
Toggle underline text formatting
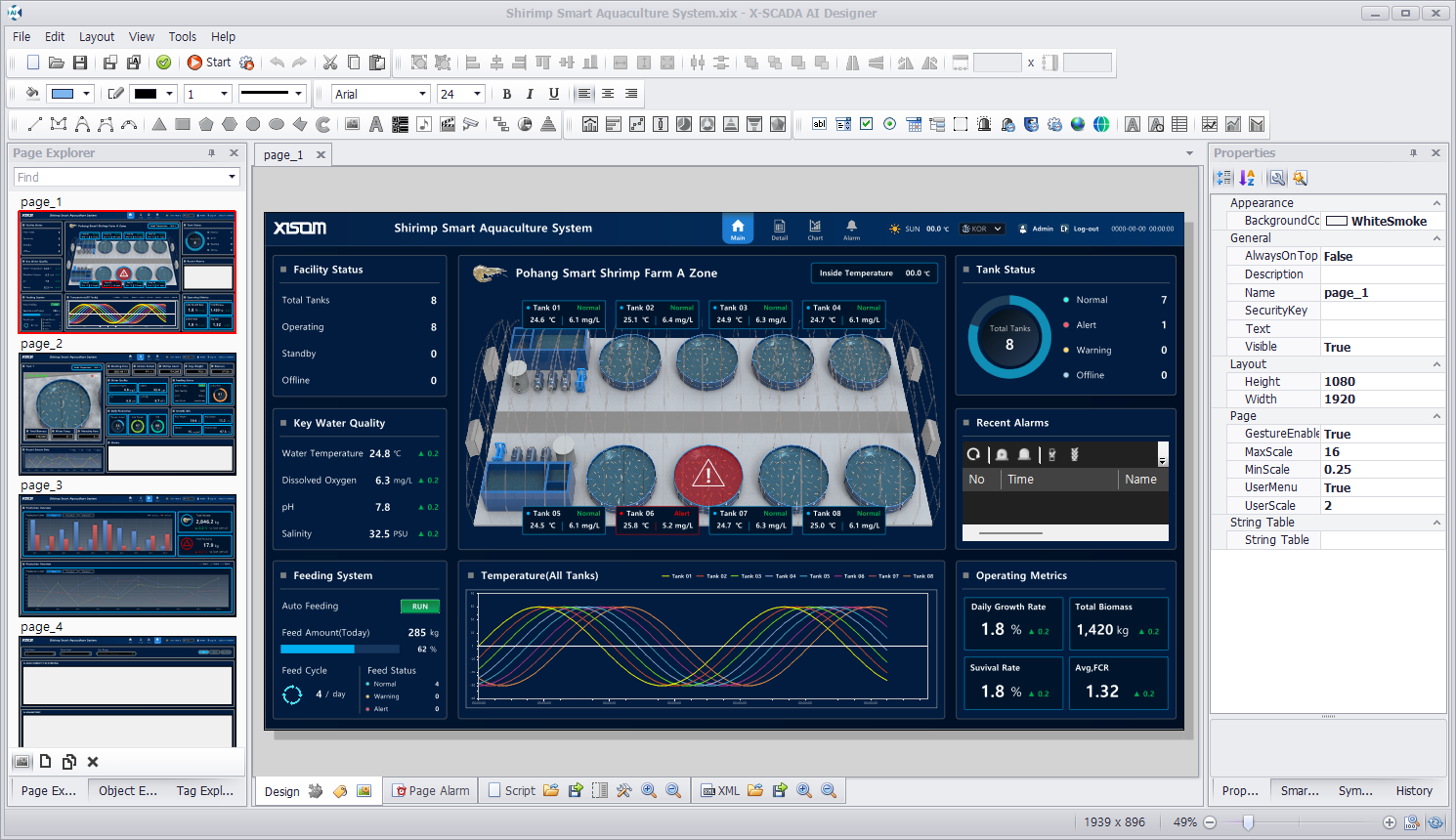pyautogui.click(x=554, y=94)
